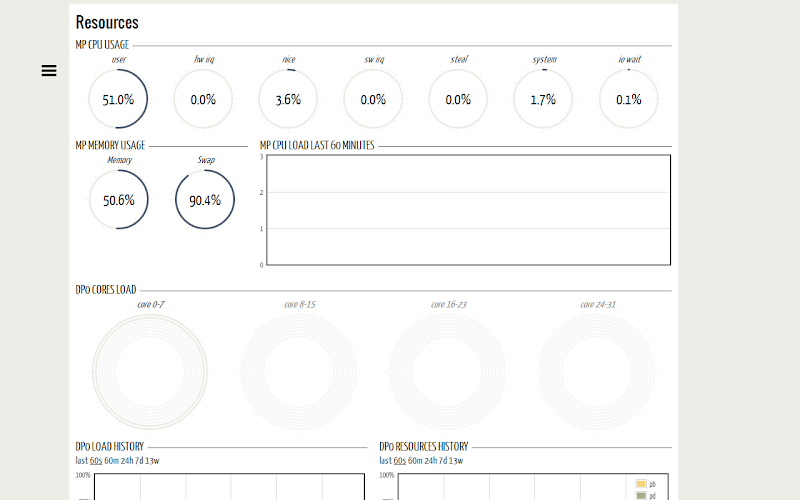The image size is (800, 500).
Task: Click the core 24-31 load ring
Action: pyautogui.click(x=597, y=372)
